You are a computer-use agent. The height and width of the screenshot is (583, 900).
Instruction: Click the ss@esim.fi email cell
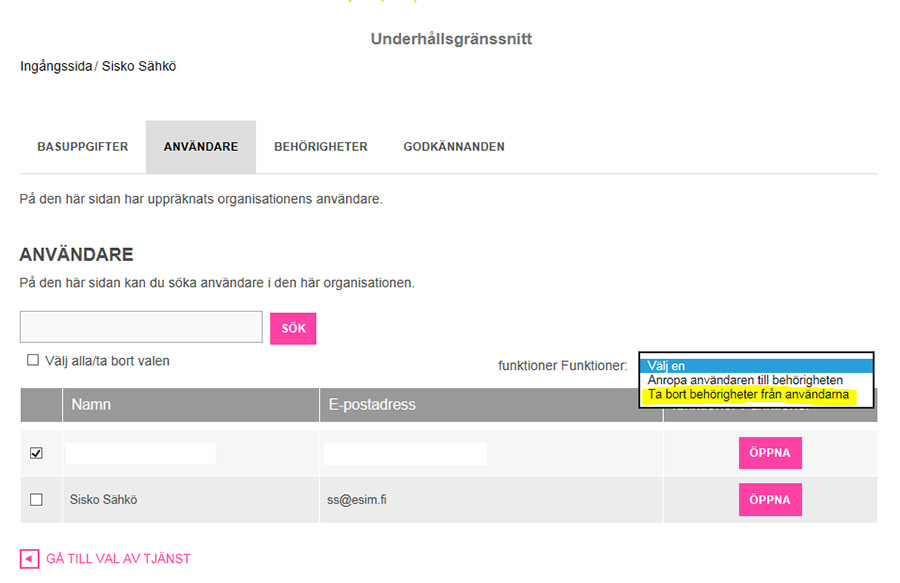click(356, 500)
